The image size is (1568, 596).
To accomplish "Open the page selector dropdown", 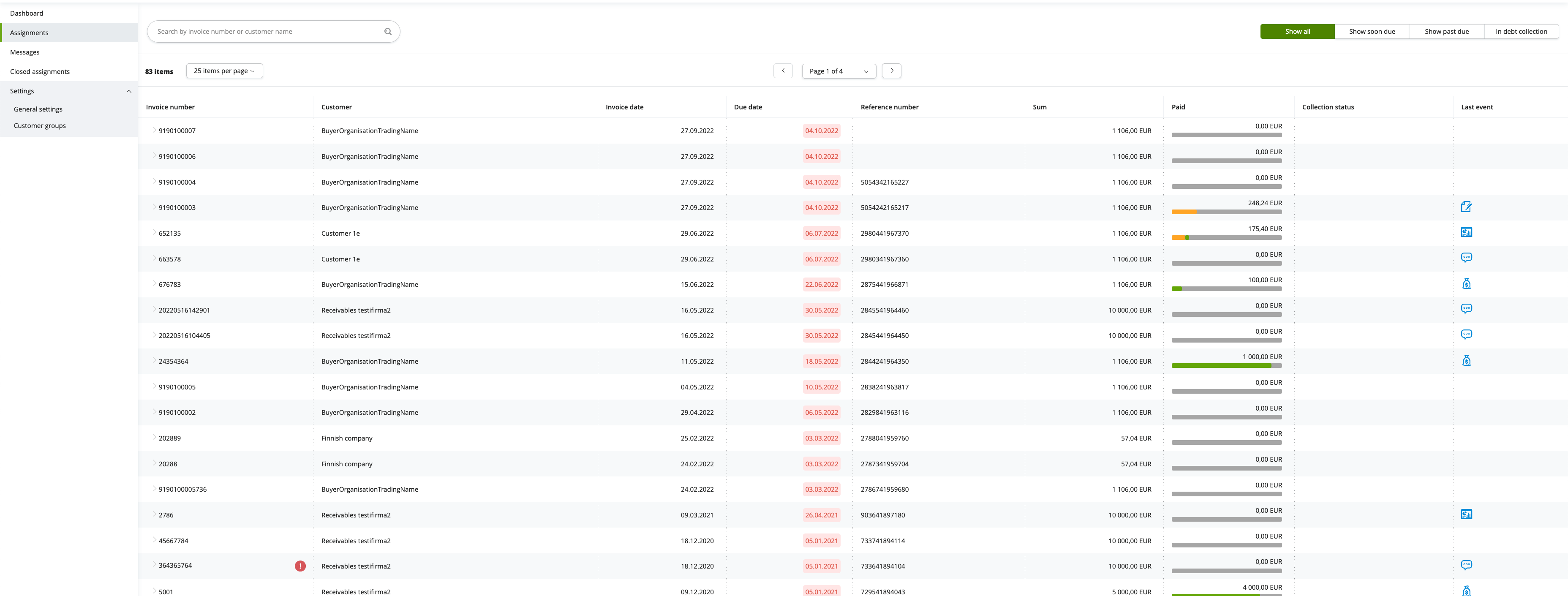I will point(839,71).
